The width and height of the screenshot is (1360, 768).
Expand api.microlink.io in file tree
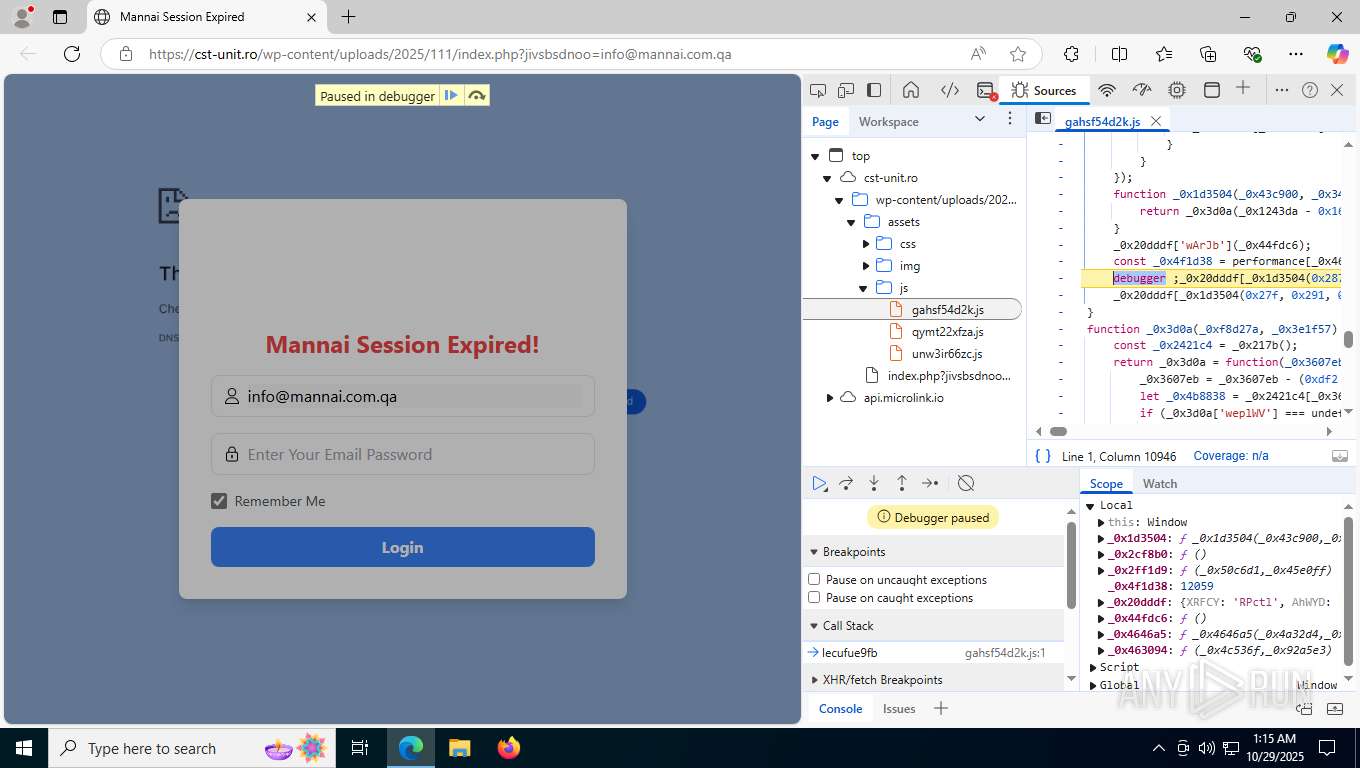click(830, 398)
